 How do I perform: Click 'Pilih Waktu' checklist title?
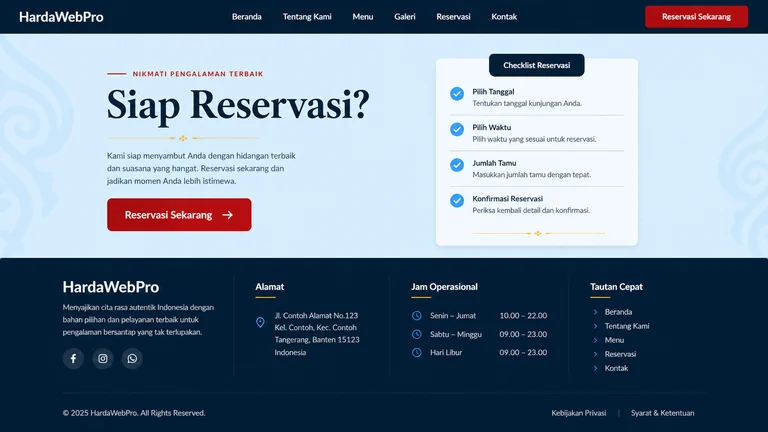tap(492, 127)
